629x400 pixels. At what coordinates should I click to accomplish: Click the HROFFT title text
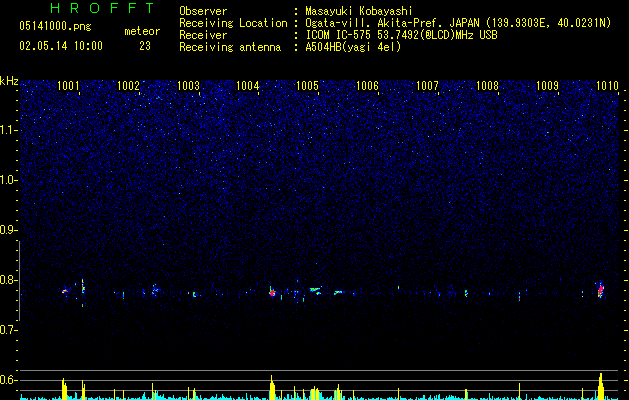click(102, 8)
